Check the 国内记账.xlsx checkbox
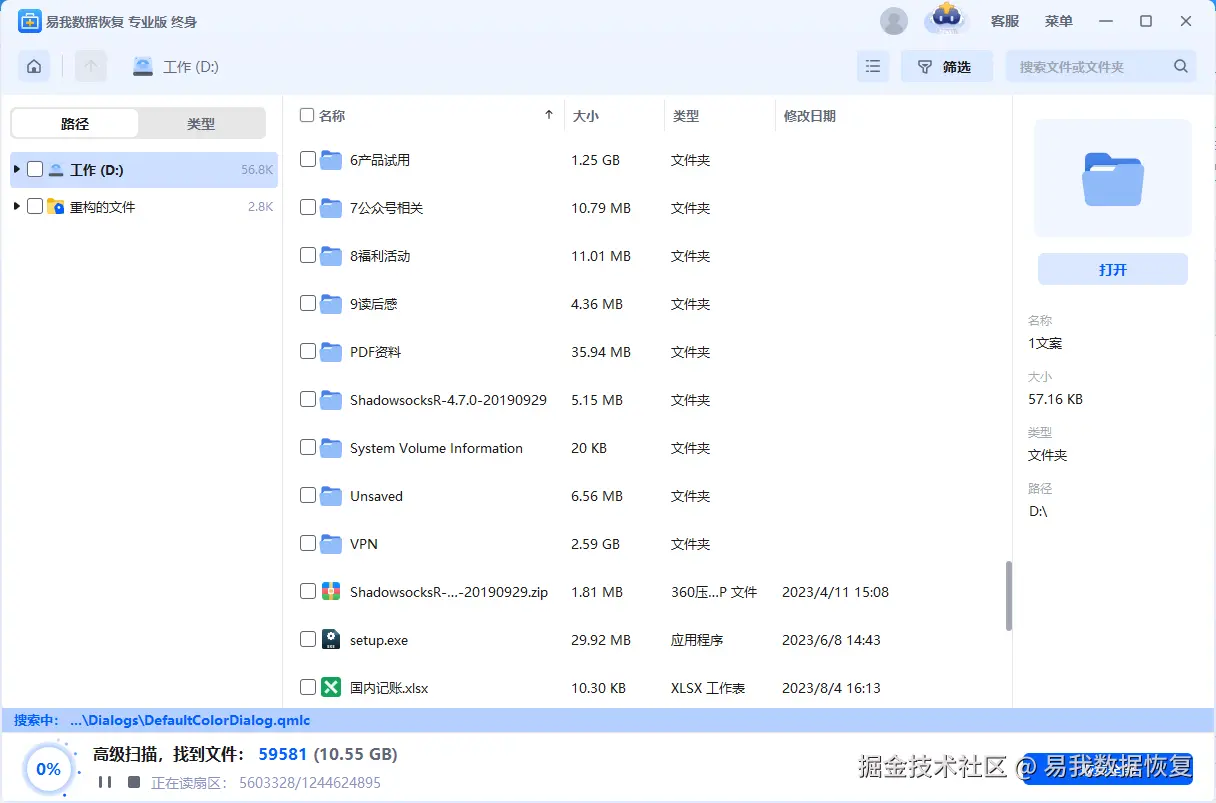 click(x=308, y=687)
